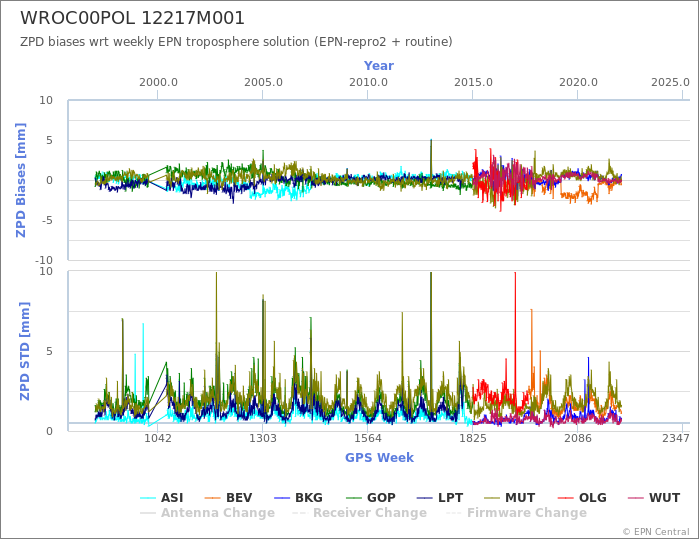Click GPS week 1303 tick label
This screenshot has width=700, height=540.
[x=262, y=438]
